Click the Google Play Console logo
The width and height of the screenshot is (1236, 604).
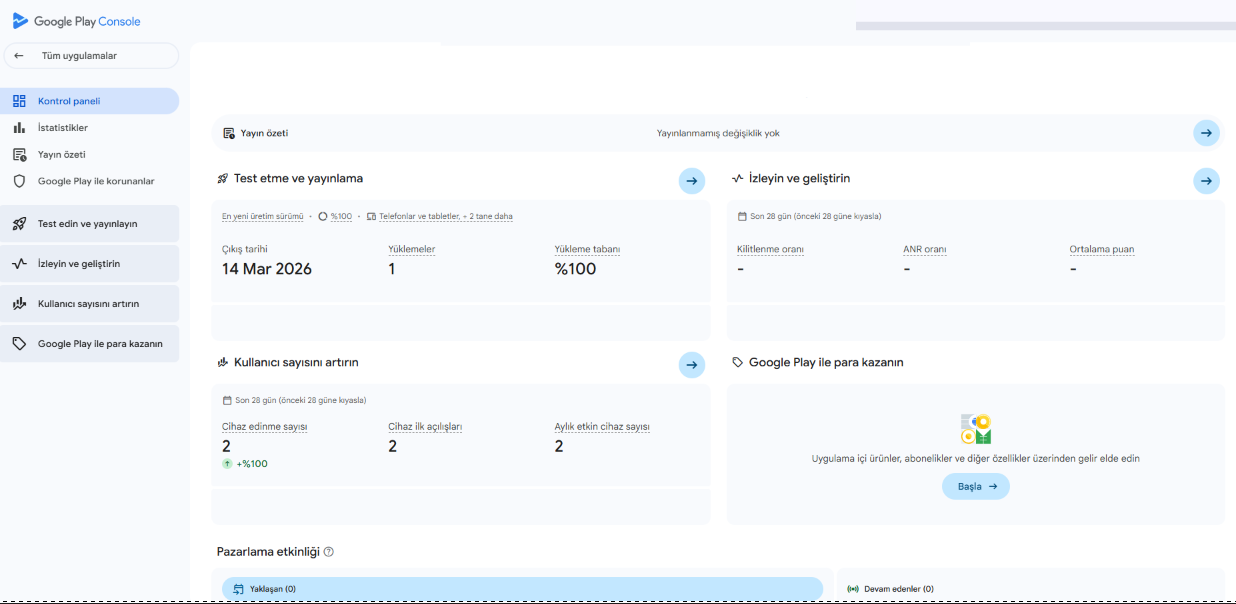76,21
